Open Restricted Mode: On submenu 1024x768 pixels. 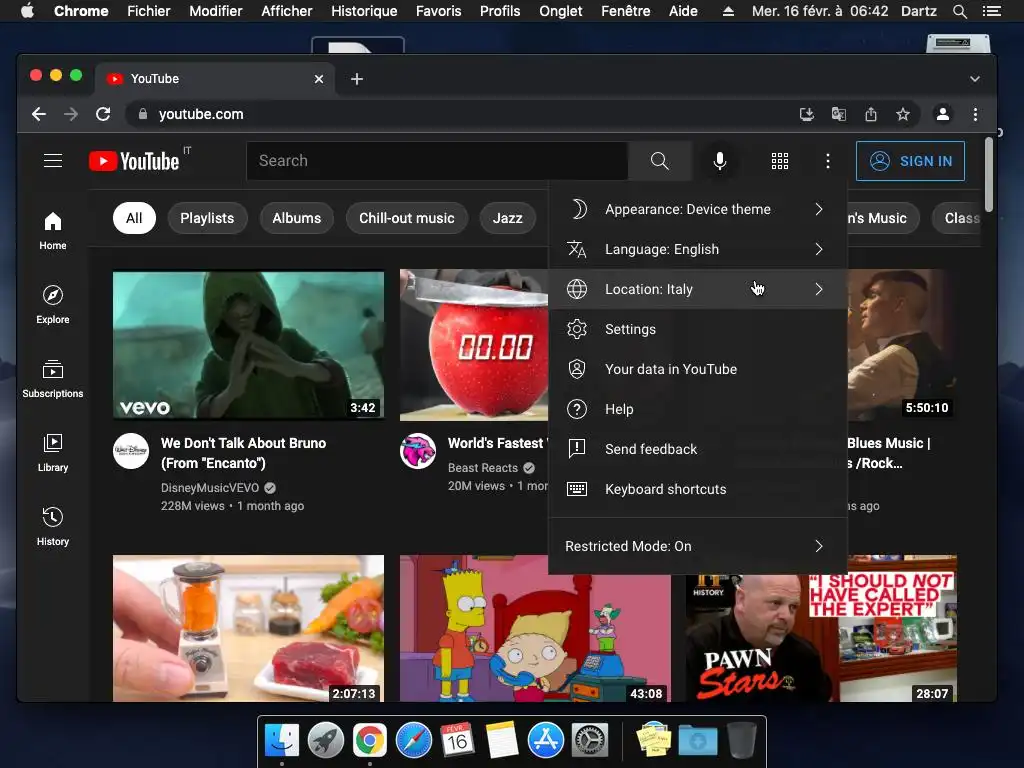pyautogui.click(x=697, y=546)
